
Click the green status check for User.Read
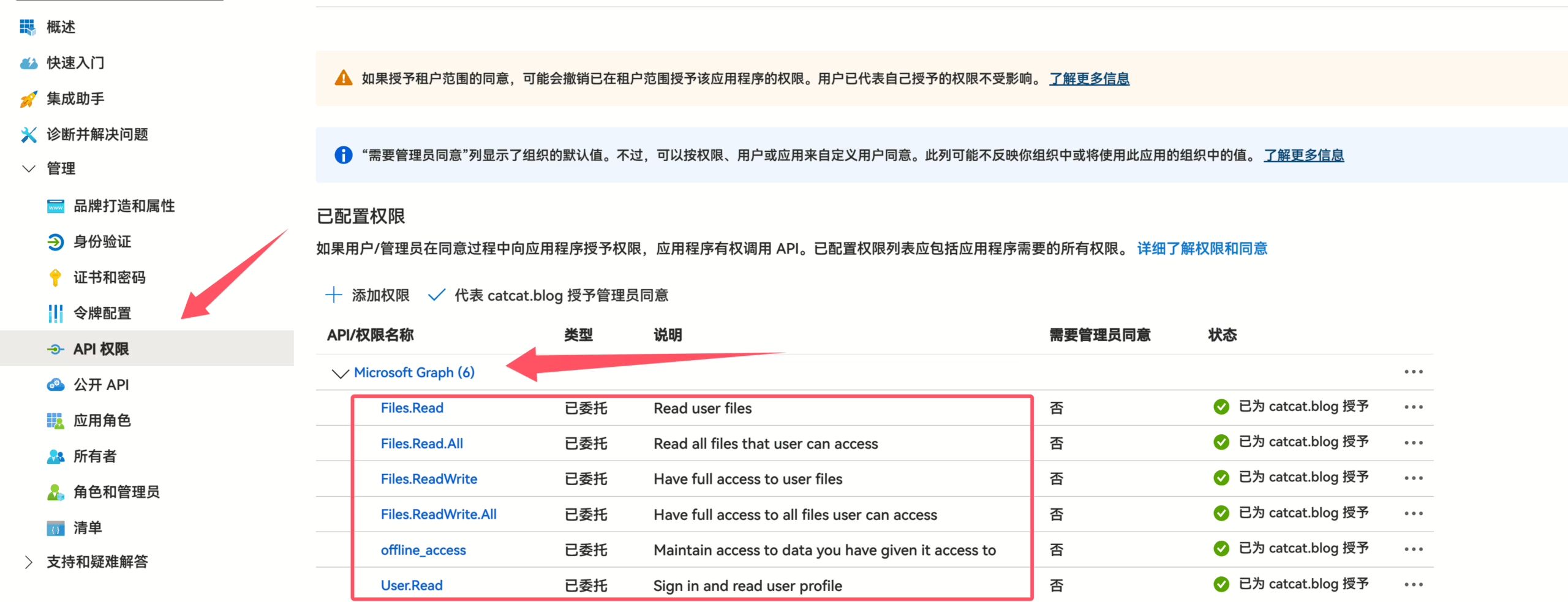(x=1221, y=584)
